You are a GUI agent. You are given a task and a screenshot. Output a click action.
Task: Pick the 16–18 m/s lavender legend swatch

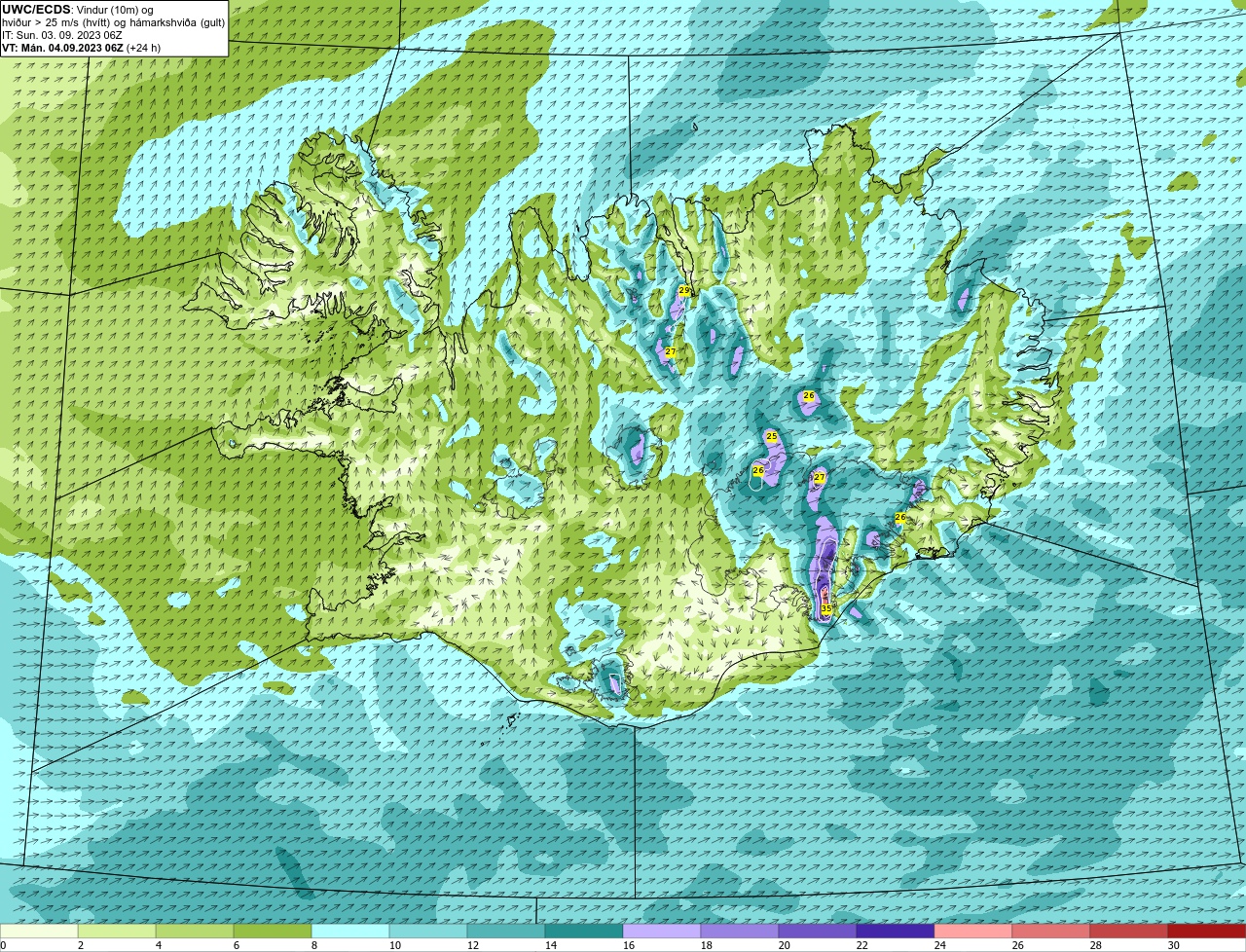662,931
